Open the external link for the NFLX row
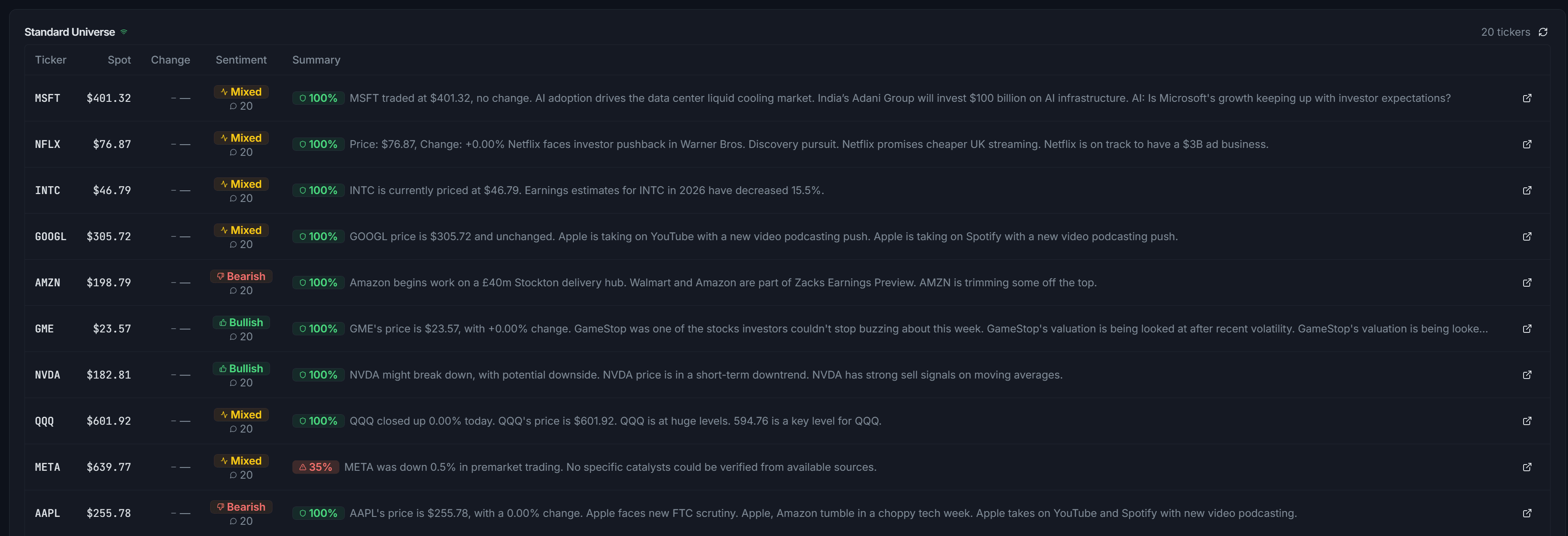 [1528, 144]
